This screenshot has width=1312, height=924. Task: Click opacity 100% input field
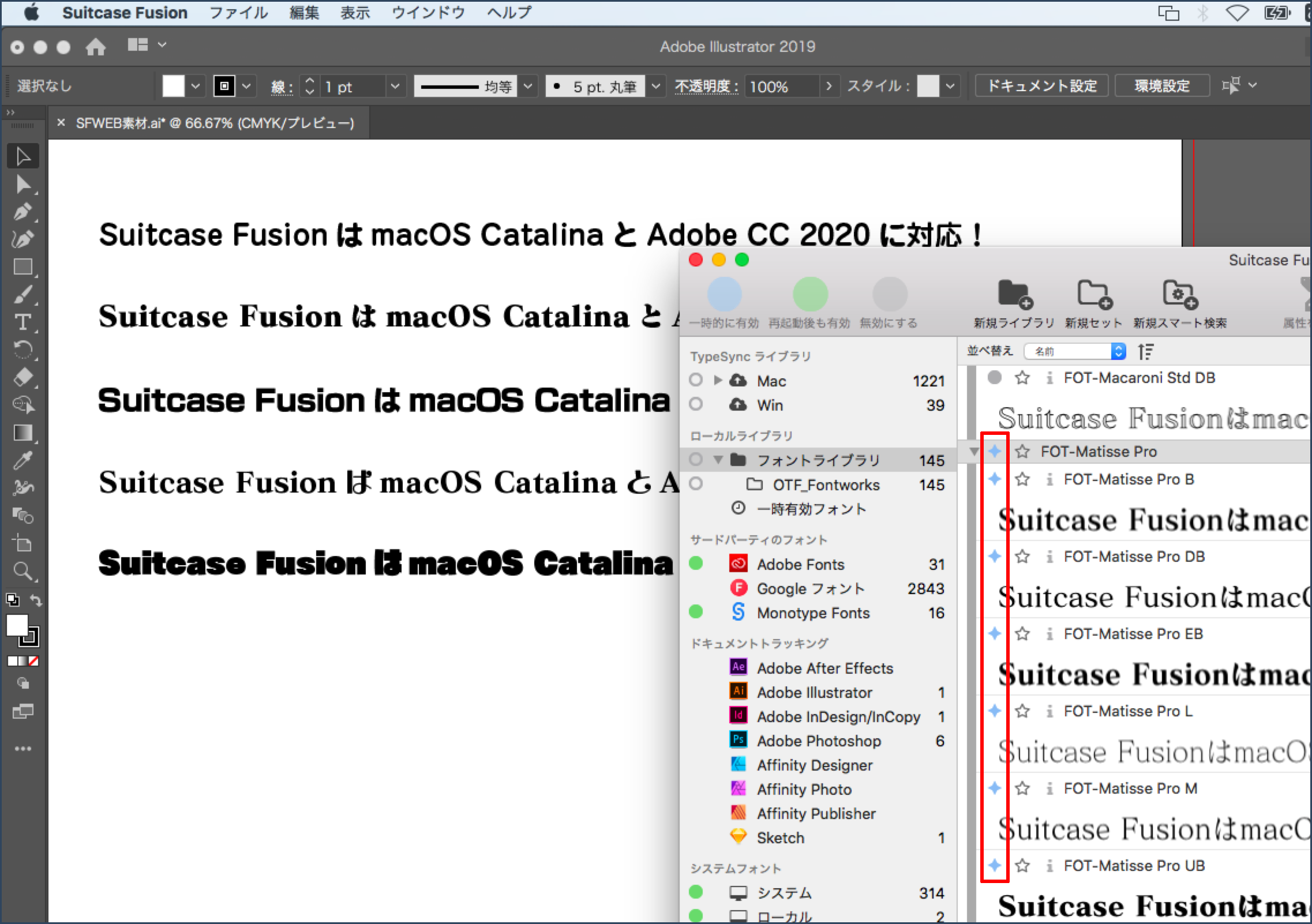coord(782,87)
